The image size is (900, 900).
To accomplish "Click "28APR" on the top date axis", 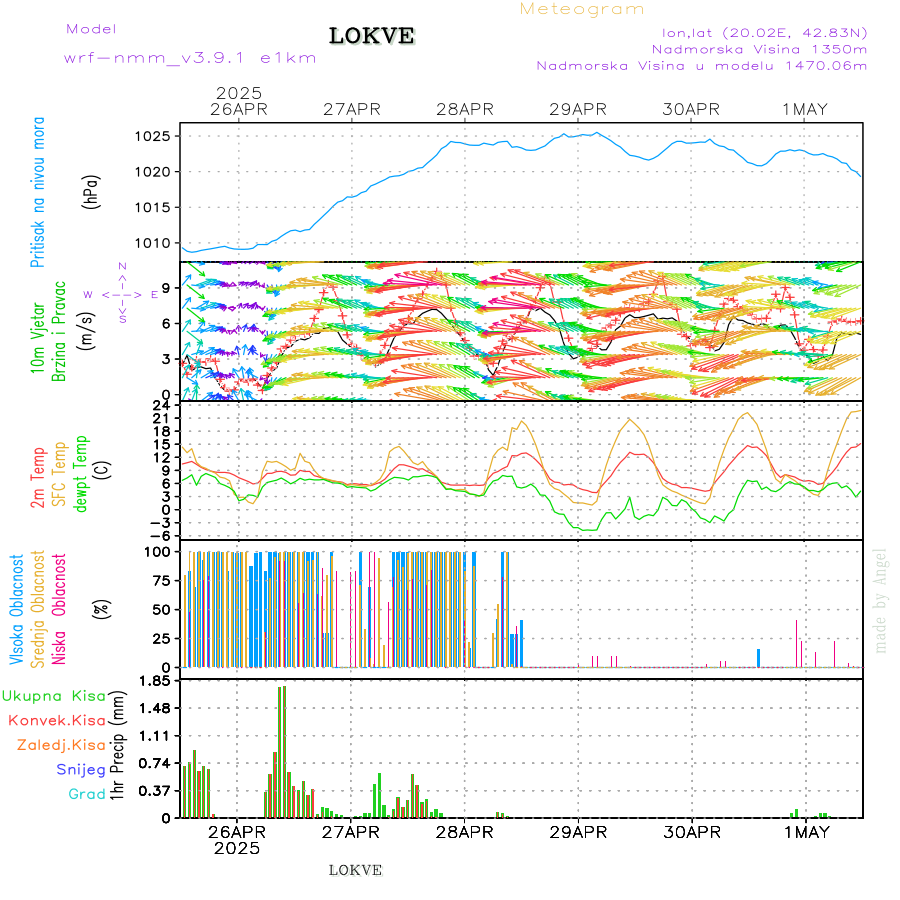I will click(465, 109).
